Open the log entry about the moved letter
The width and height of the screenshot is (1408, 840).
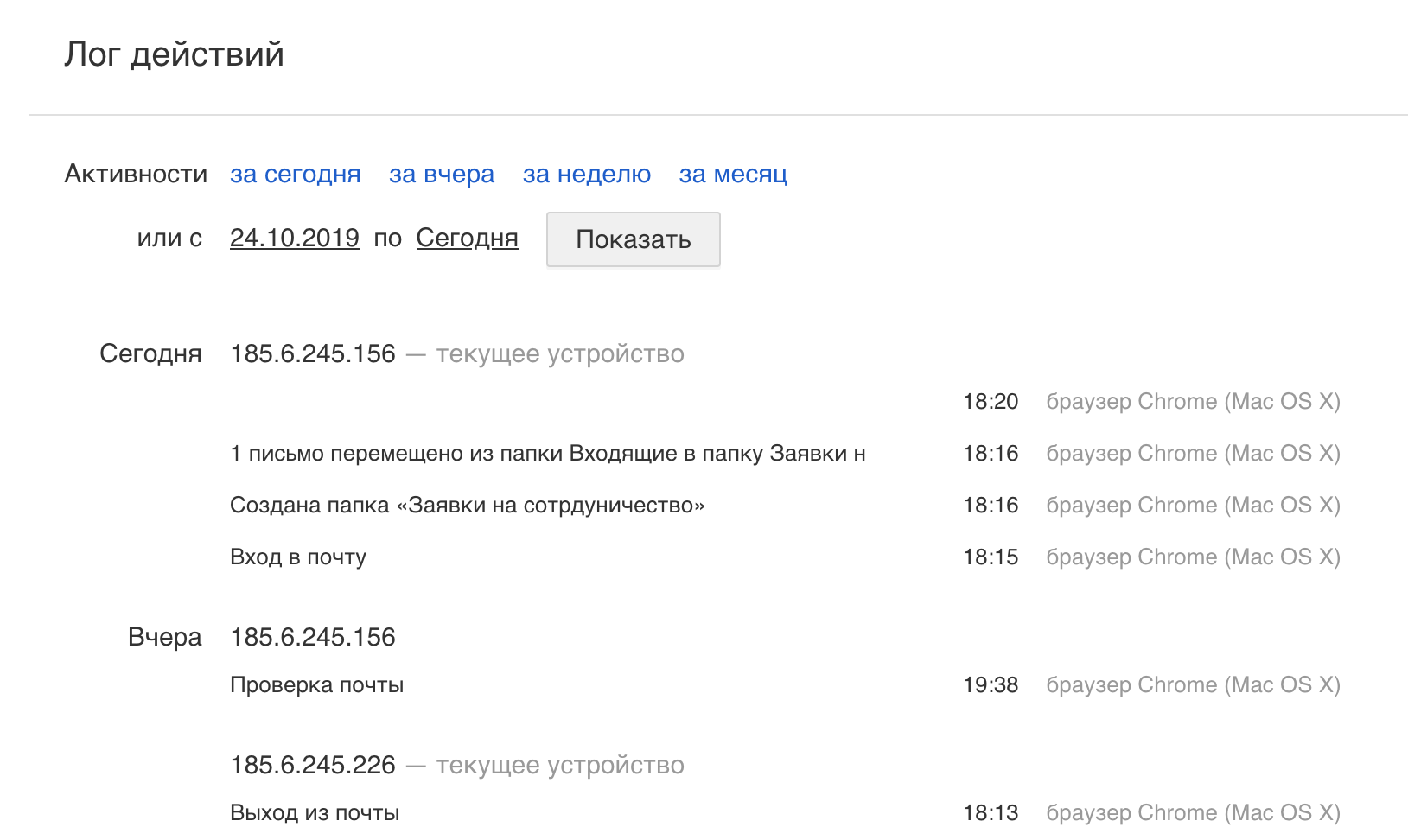click(548, 452)
